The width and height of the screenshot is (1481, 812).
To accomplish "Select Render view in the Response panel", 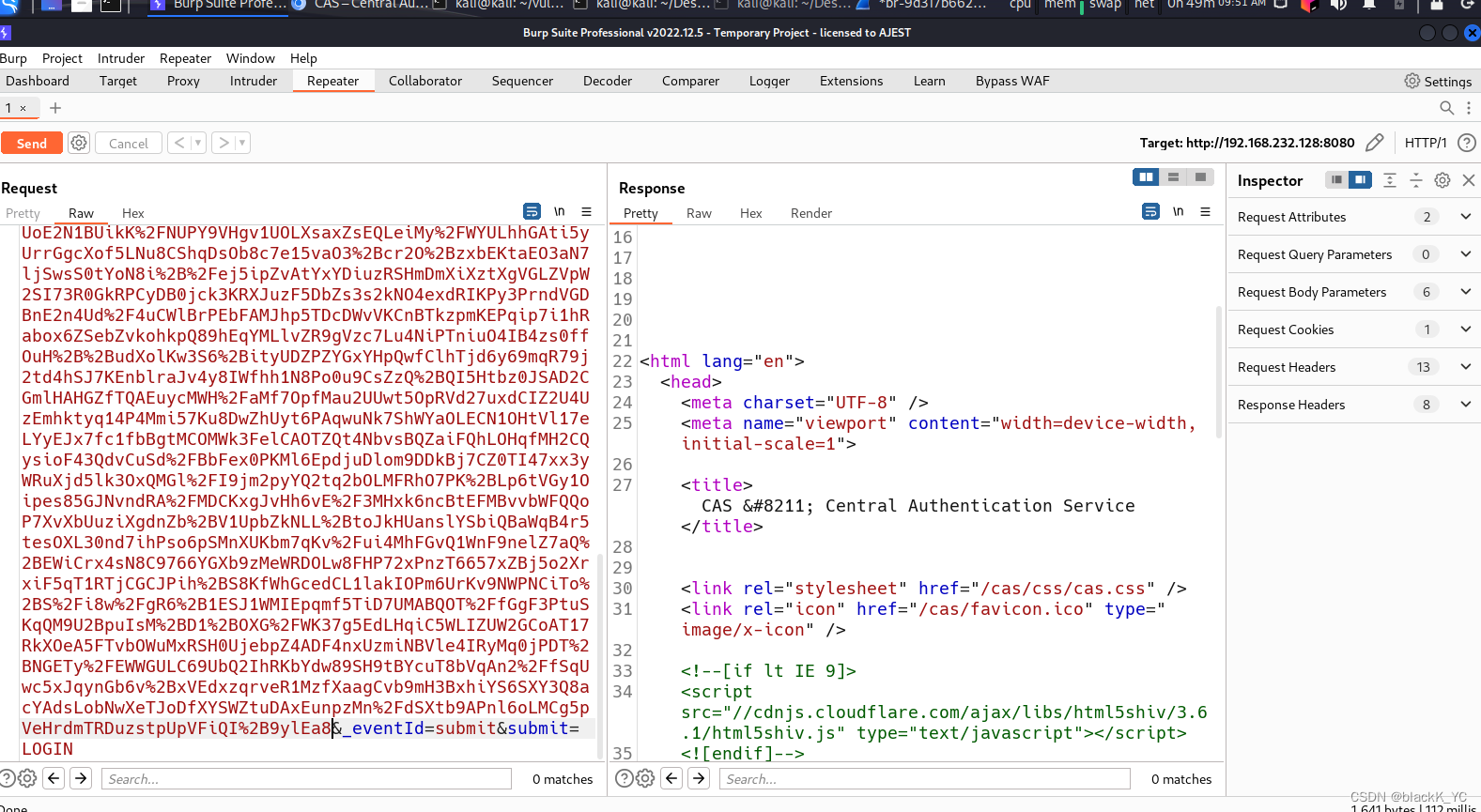I will (811, 213).
